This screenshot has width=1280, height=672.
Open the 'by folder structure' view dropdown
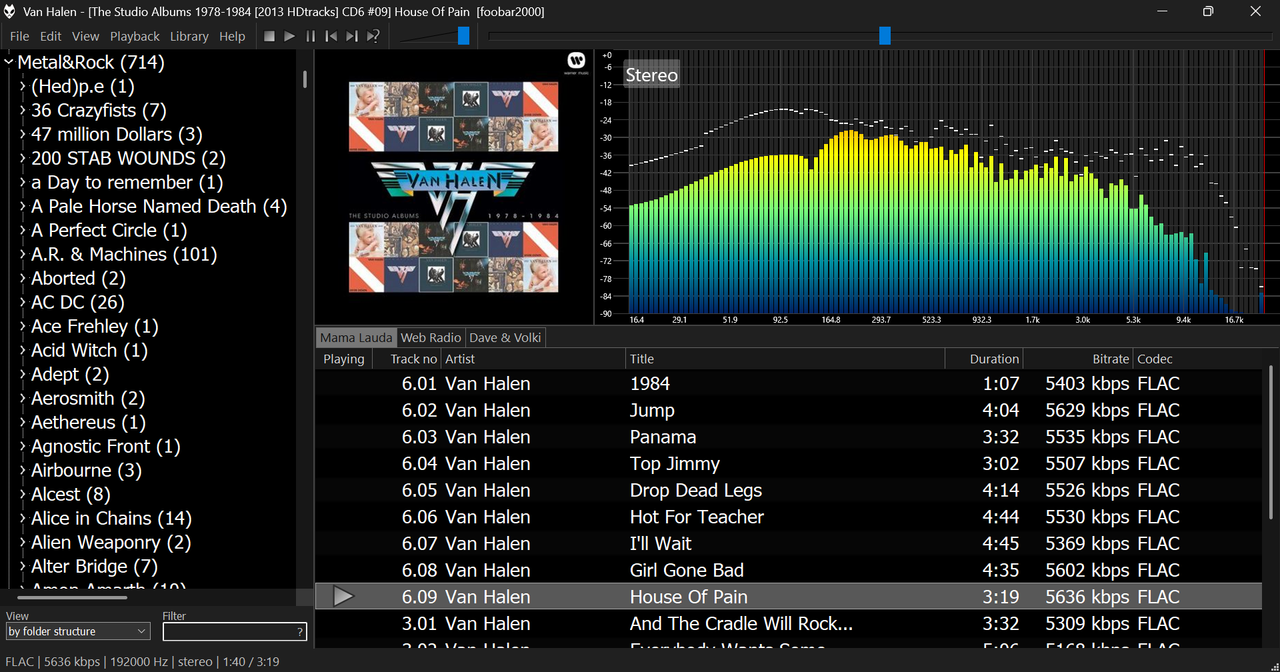coord(78,631)
